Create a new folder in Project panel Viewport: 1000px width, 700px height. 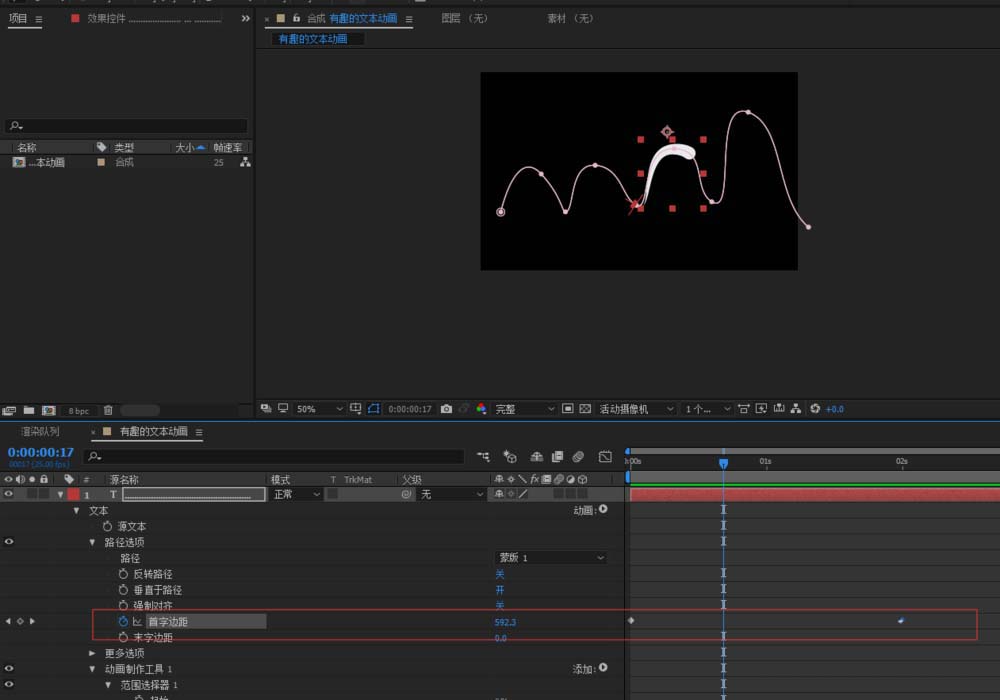click(x=28, y=410)
